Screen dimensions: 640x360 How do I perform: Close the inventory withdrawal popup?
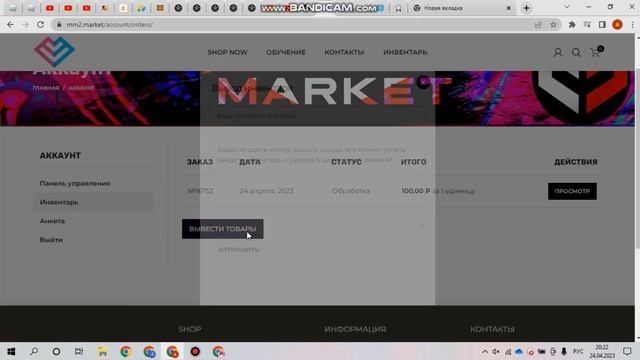[x=423, y=81]
